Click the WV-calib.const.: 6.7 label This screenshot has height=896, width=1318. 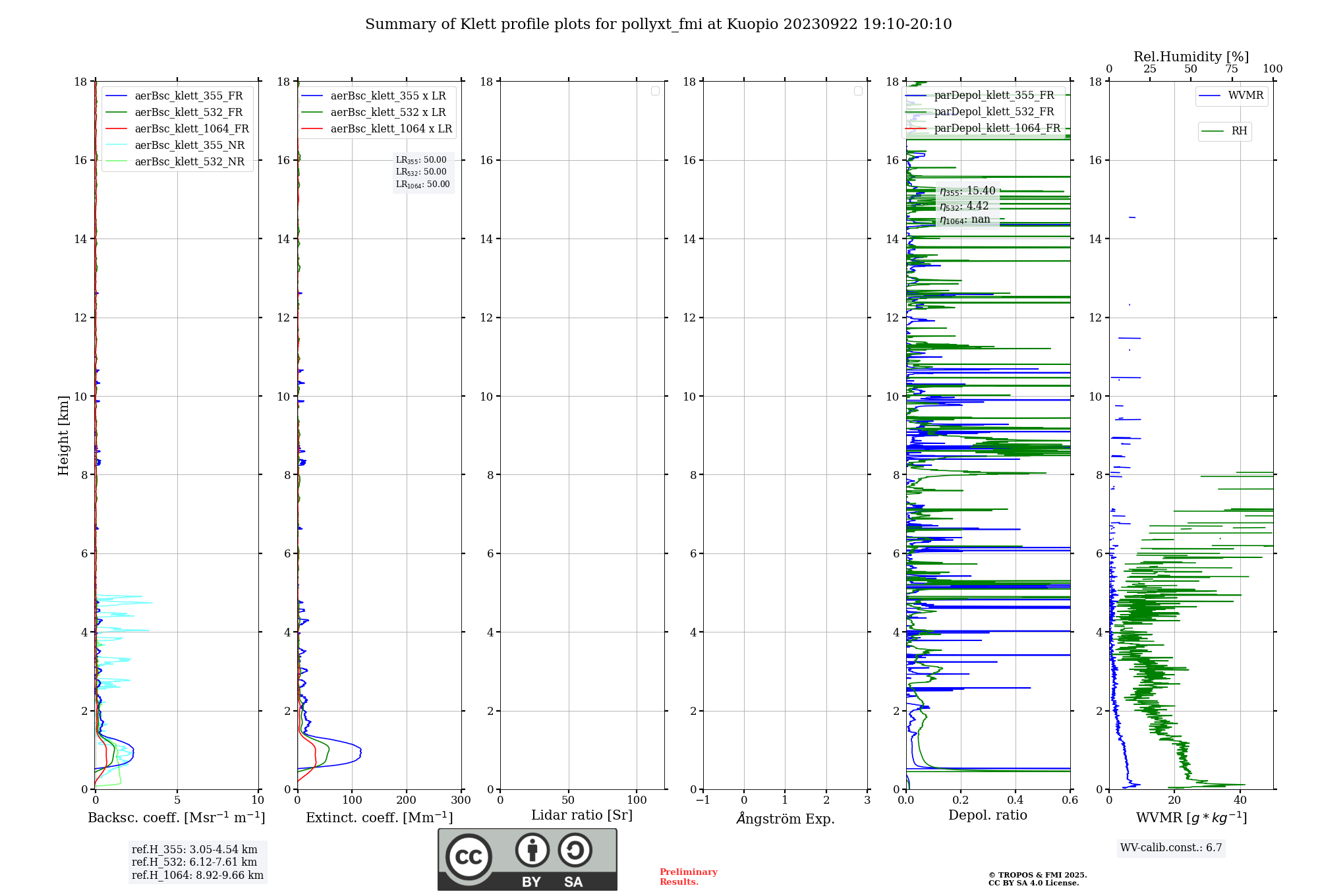tap(1171, 848)
